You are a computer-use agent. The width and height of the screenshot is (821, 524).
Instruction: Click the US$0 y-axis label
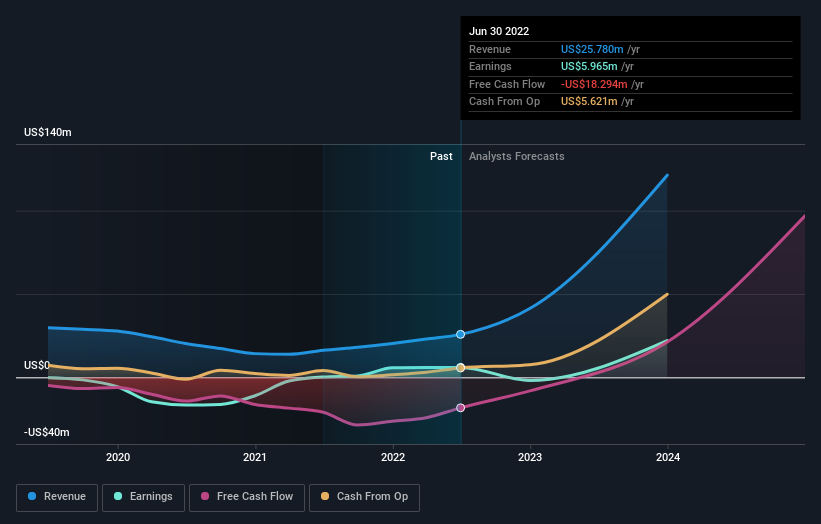(37, 365)
